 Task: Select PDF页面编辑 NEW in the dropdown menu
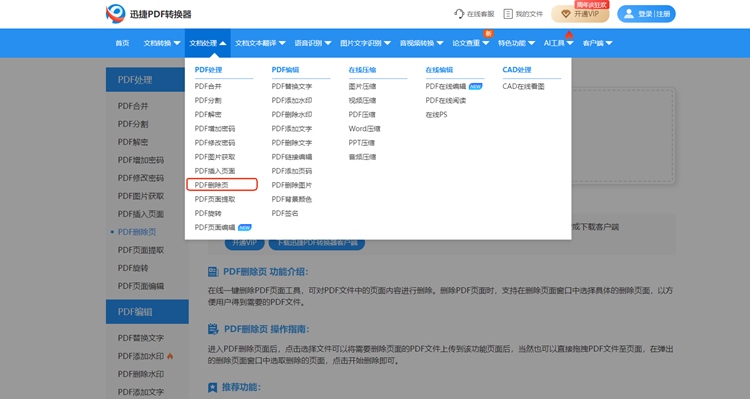coord(223,228)
